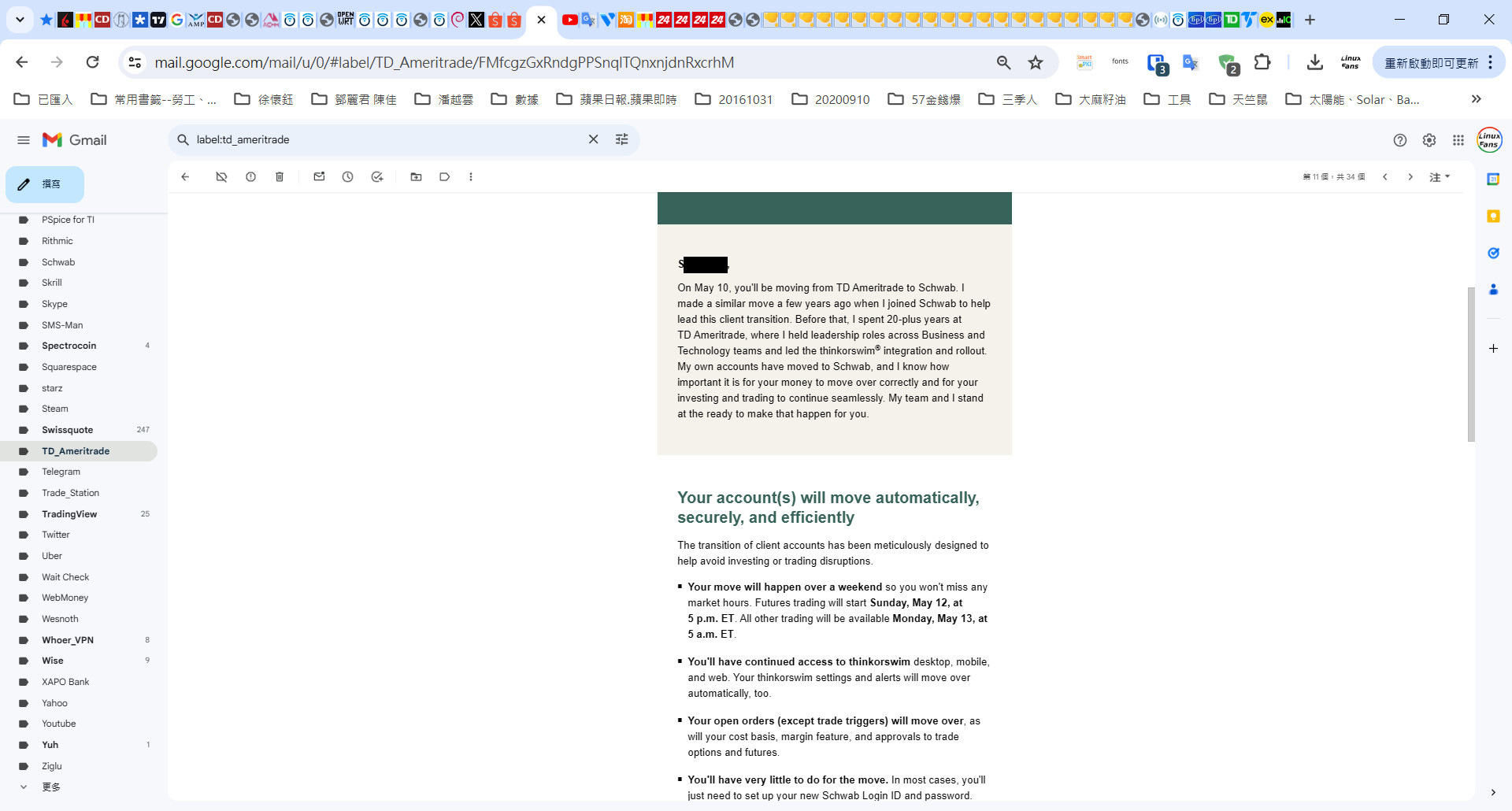The width and height of the screenshot is (1512, 811).
Task: Open the Chrome extensions puzzle icon
Action: tap(1262, 62)
